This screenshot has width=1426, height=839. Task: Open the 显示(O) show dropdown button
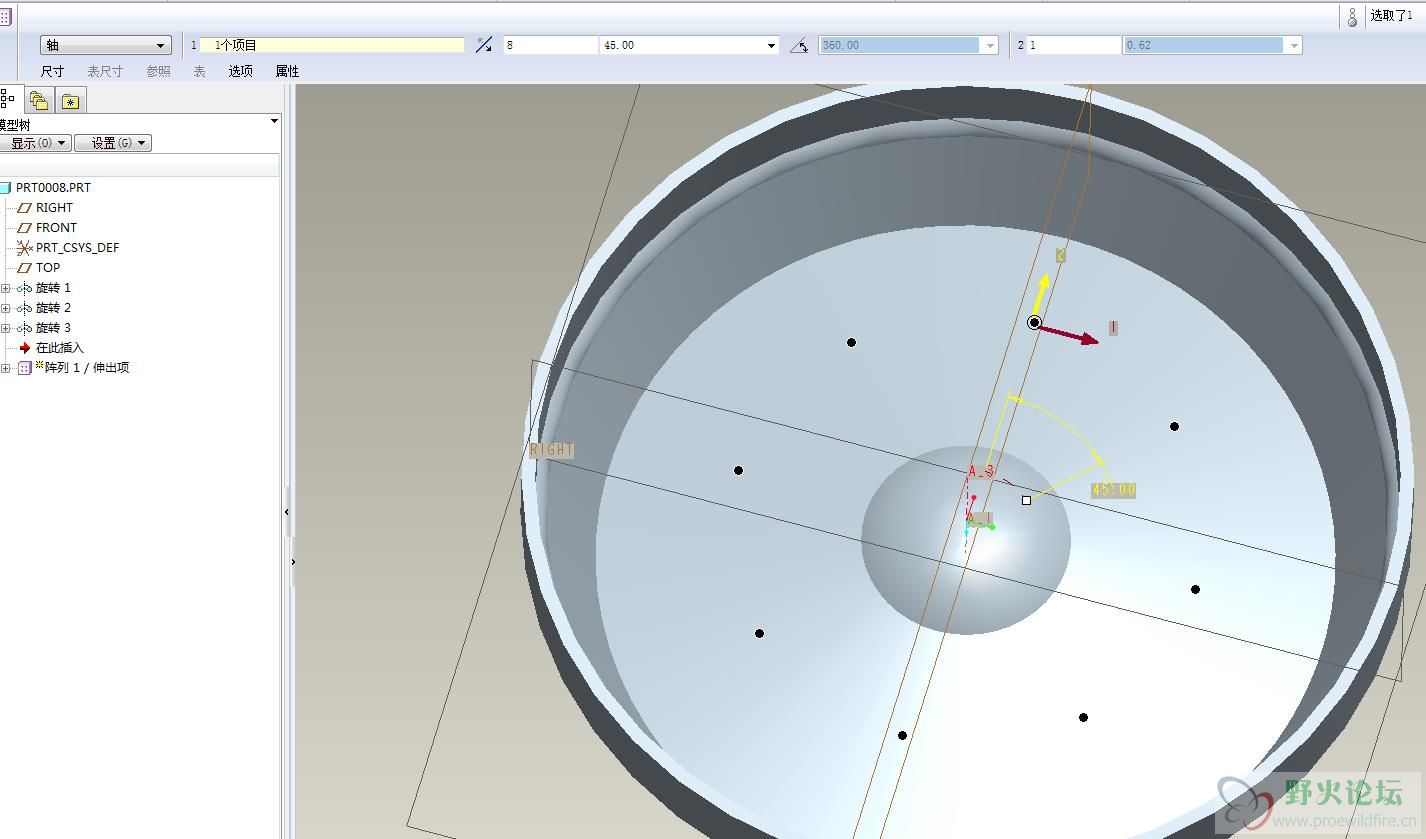(x=36, y=143)
